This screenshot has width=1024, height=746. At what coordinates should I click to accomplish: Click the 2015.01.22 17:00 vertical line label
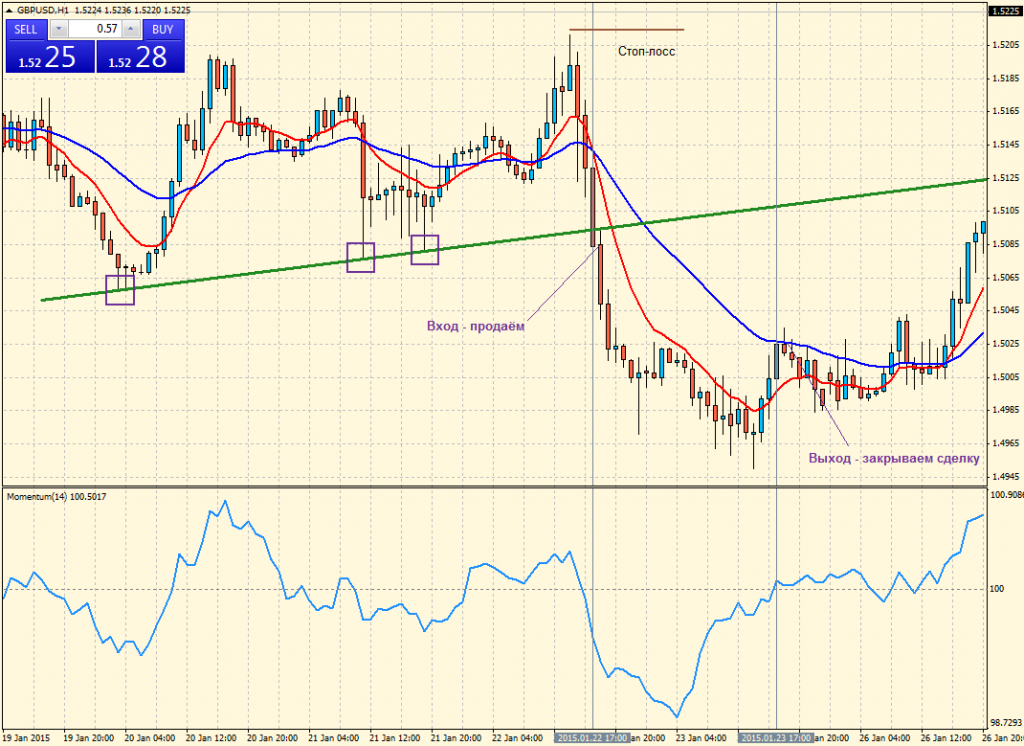pos(593,738)
